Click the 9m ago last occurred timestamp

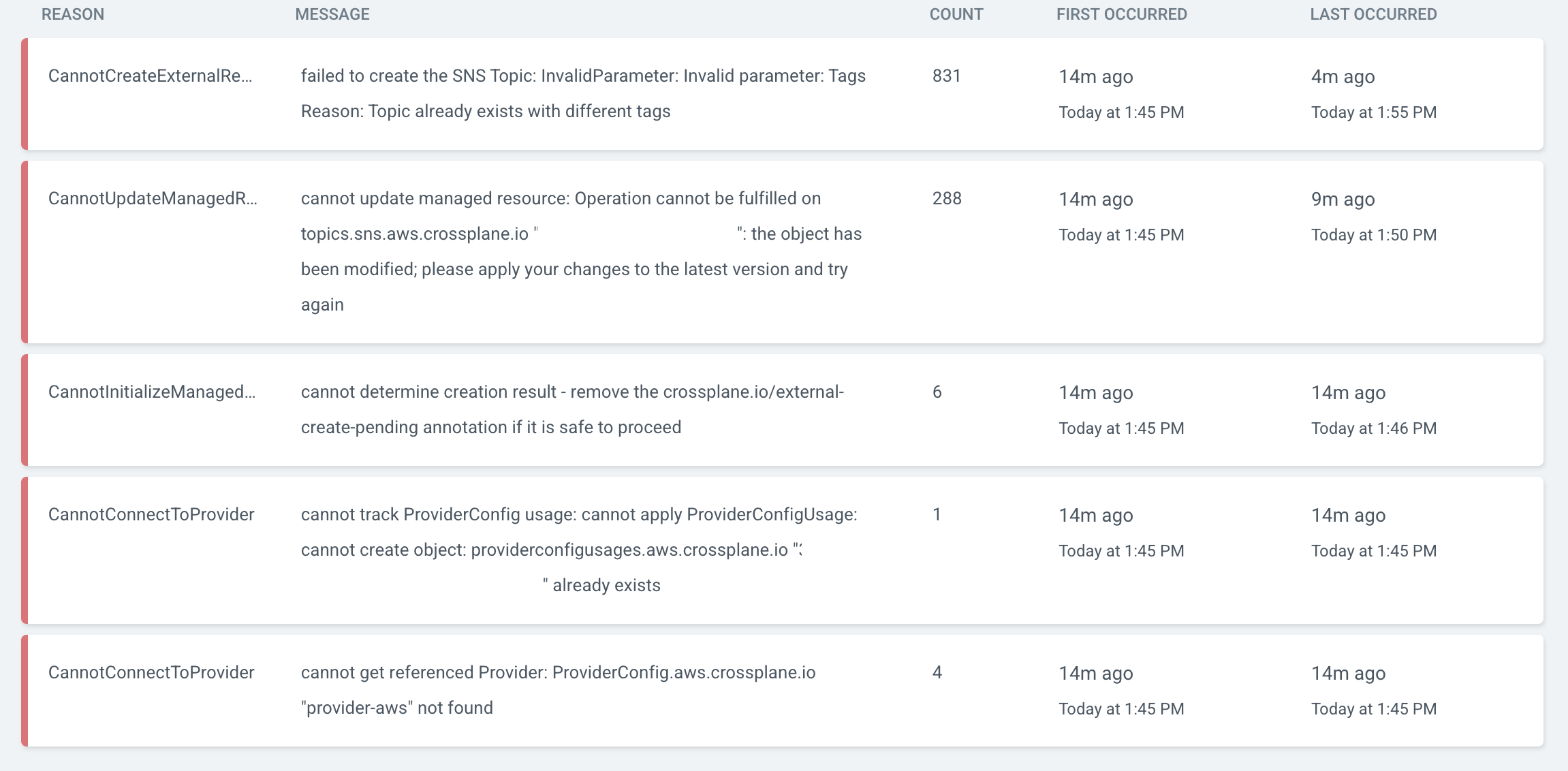[x=1343, y=199]
